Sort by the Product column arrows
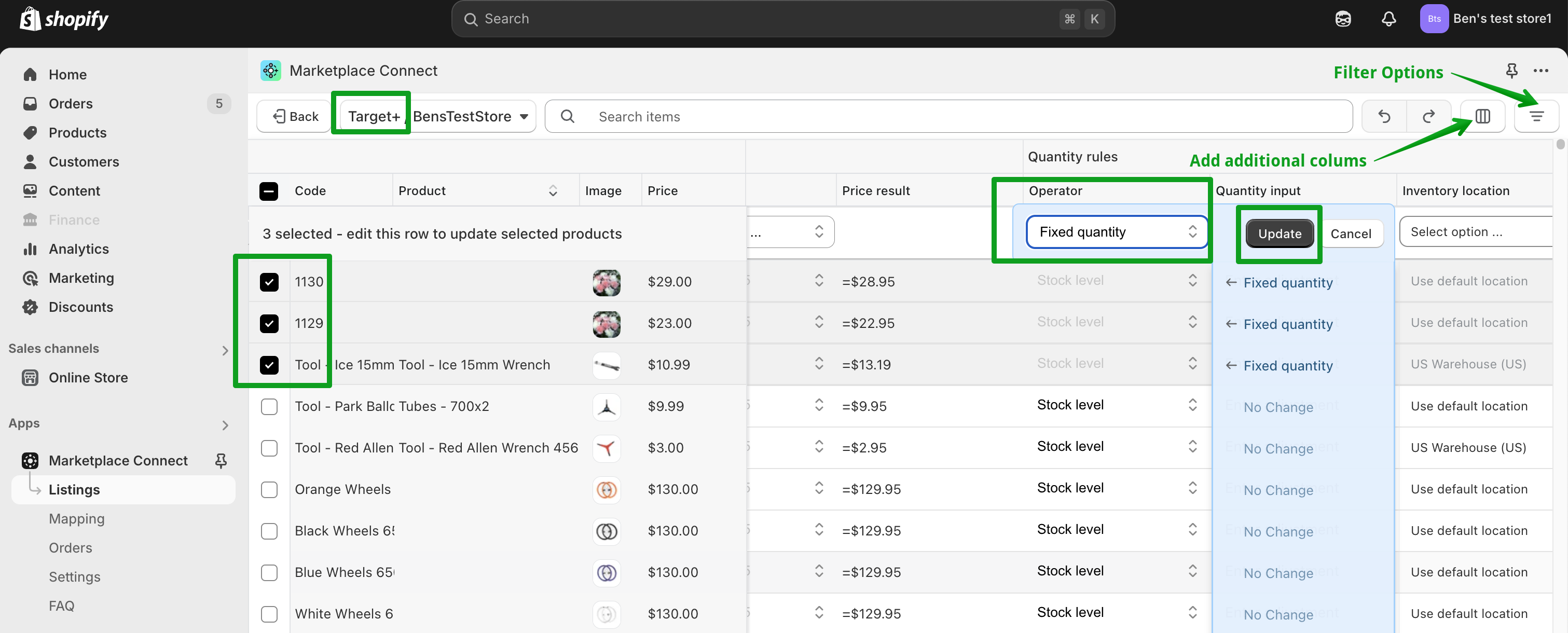This screenshot has height=633, width=1568. pyautogui.click(x=553, y=190)
